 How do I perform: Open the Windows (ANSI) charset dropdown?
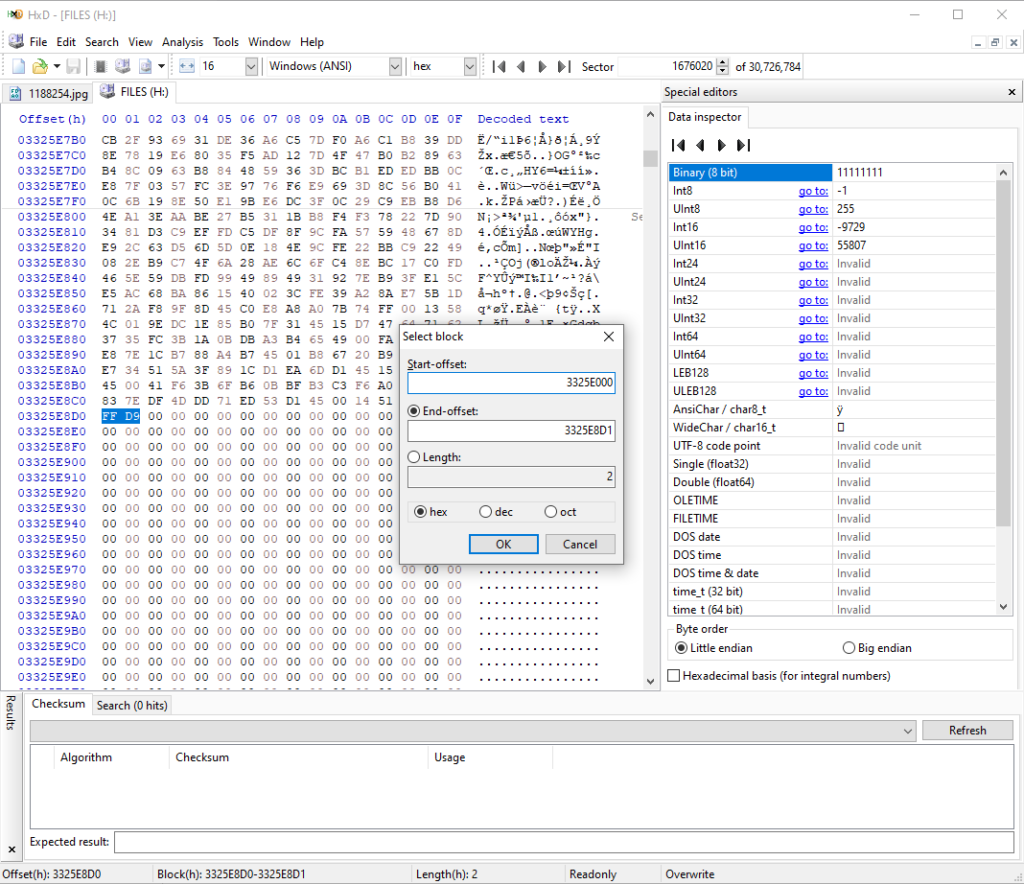pos(395,67)
